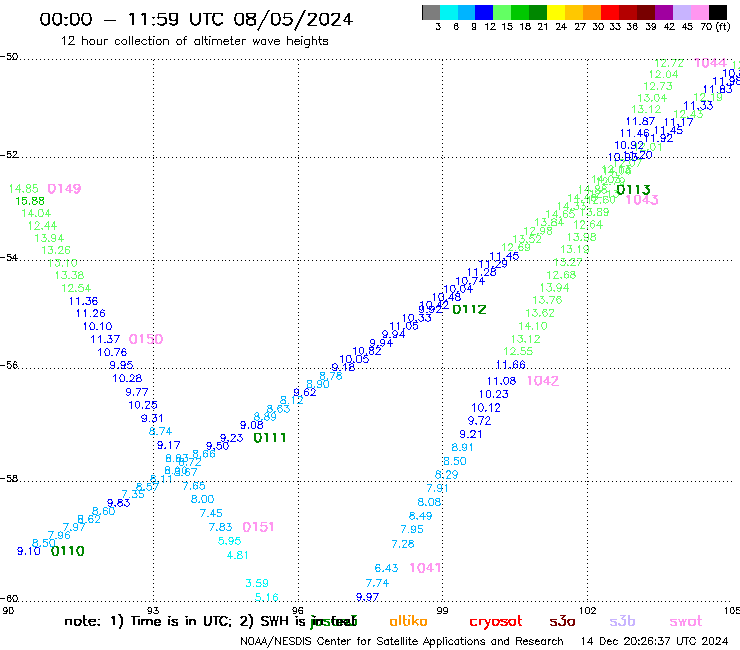Click the latitude axis label -54
Screen dimensions: 740x650
pos(9,257)
